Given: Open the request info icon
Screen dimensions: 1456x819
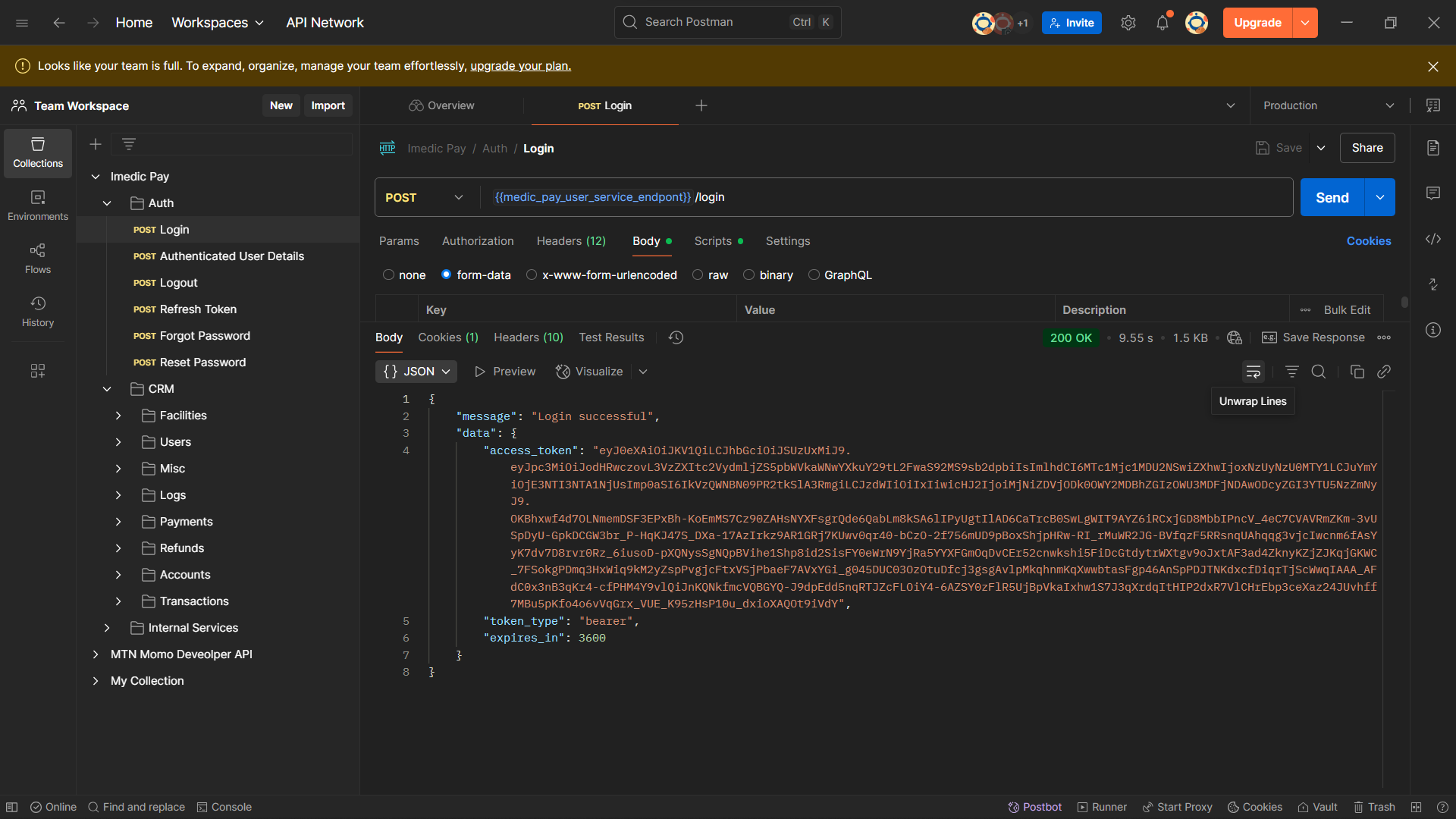Looking at the screenshot, I should coord(1433,330).
